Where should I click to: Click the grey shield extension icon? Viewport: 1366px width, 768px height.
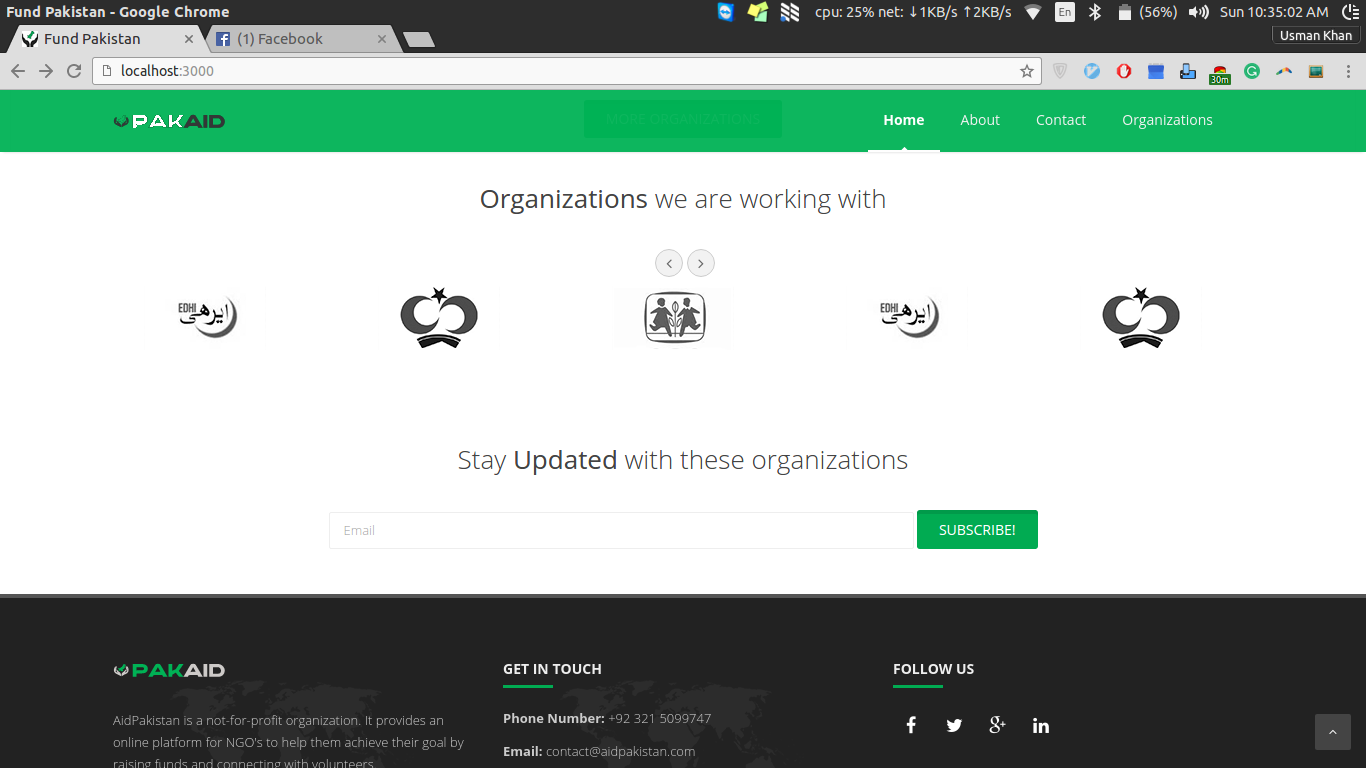click(1060, 71)
